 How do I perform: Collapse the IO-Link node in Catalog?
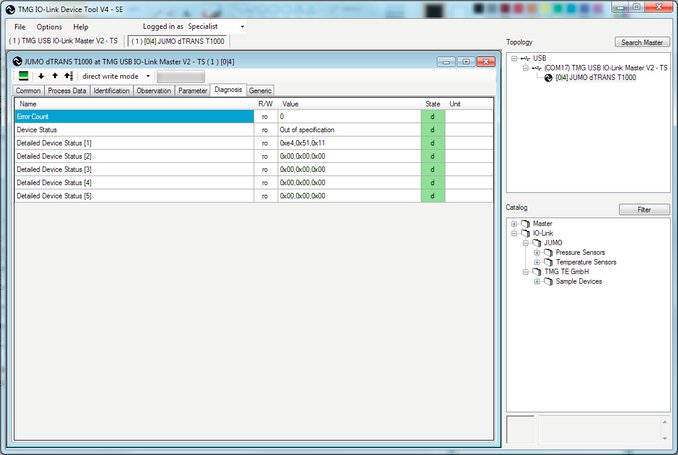pos(514,233)
